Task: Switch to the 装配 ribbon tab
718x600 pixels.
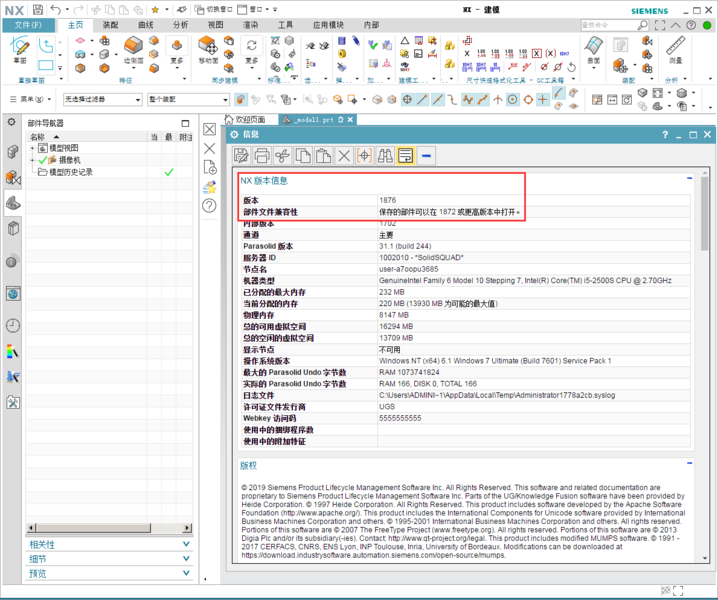Action: [x=110, y=24]
